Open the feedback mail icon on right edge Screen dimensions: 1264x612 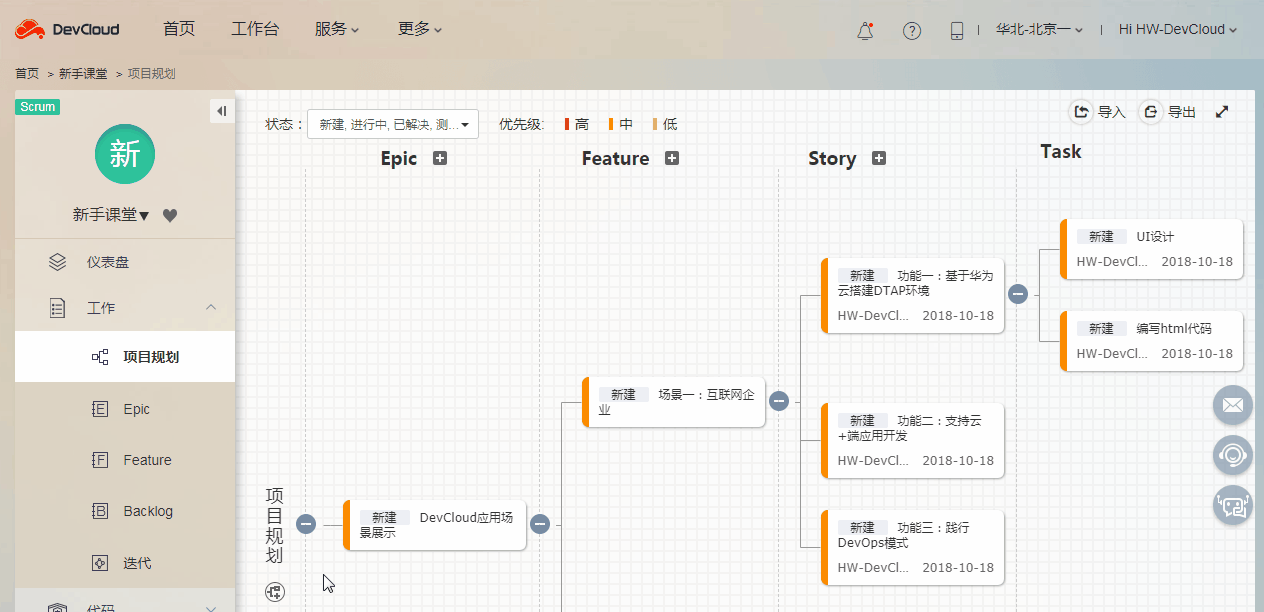[x=1232, y=405]
